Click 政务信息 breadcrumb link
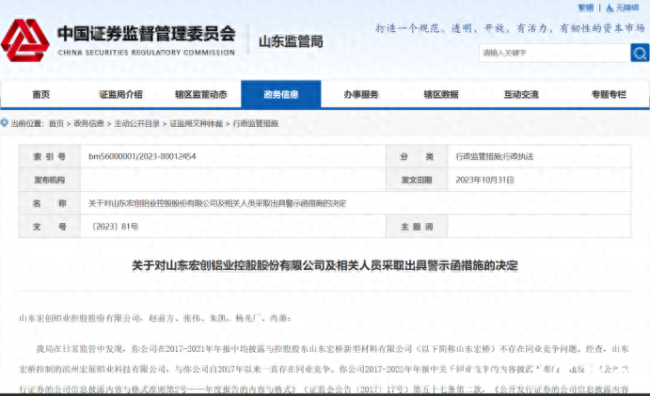 coord(89,124)
